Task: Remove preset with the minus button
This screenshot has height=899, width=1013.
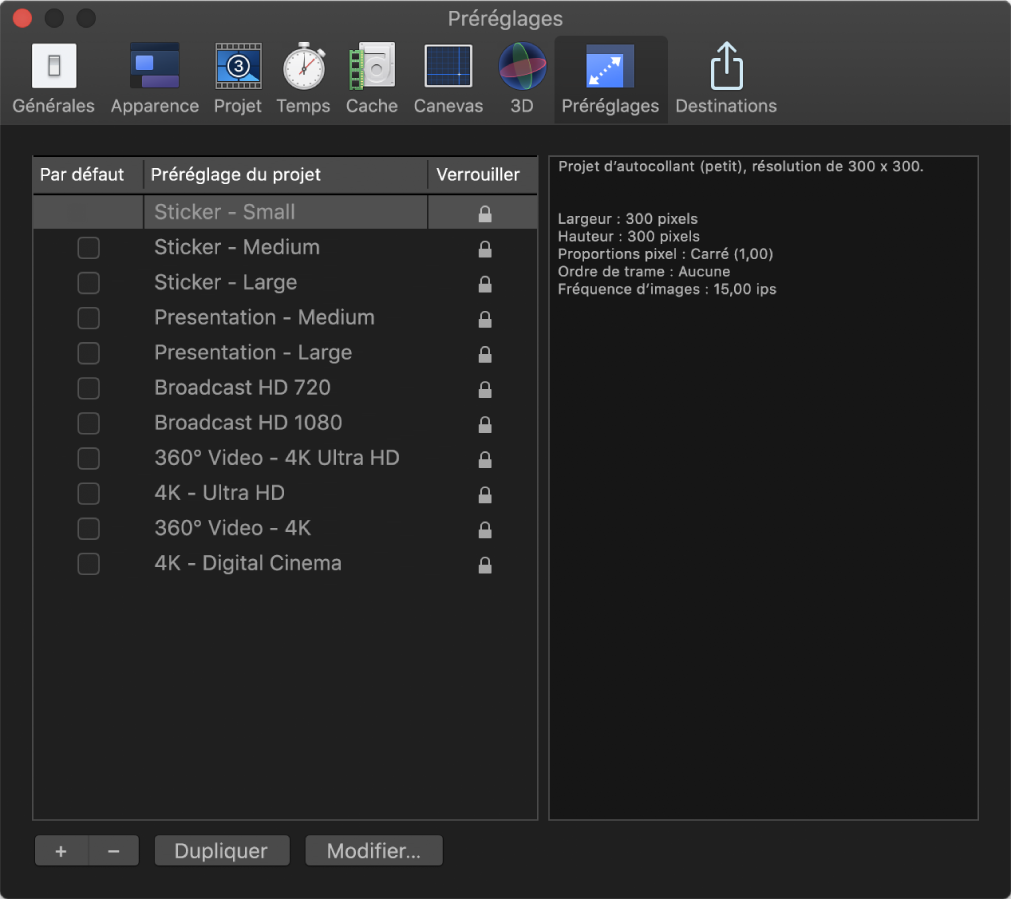Action: coord(114,851)
